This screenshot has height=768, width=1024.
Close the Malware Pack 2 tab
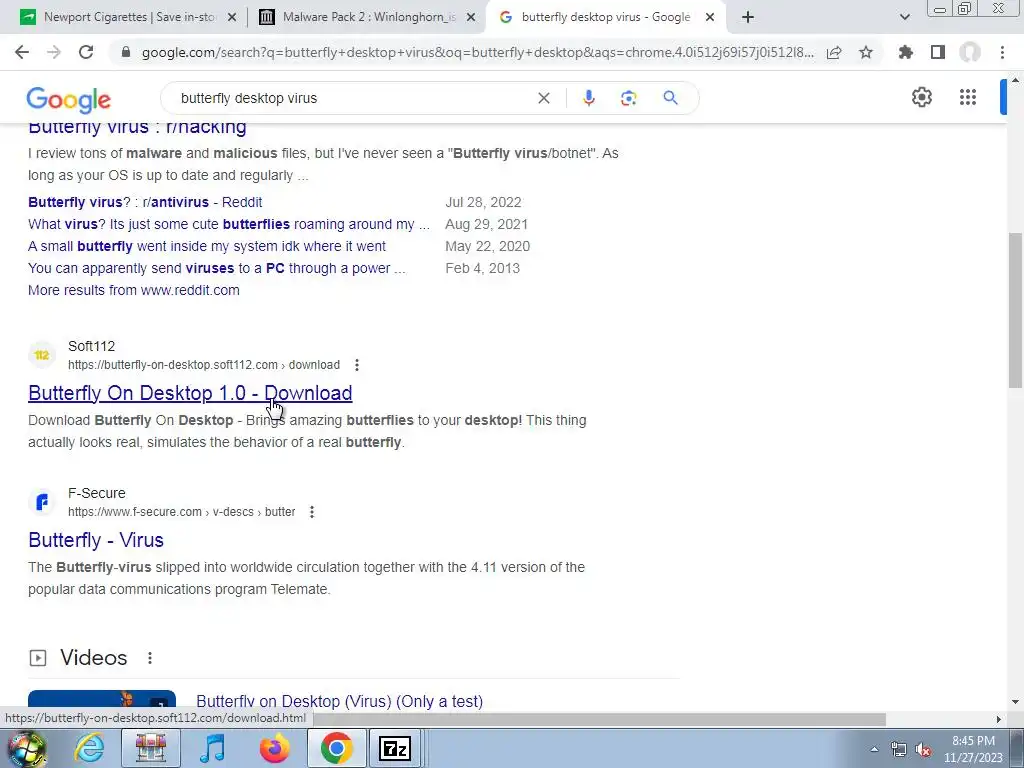pyautogui.click(x=471, y=18)
